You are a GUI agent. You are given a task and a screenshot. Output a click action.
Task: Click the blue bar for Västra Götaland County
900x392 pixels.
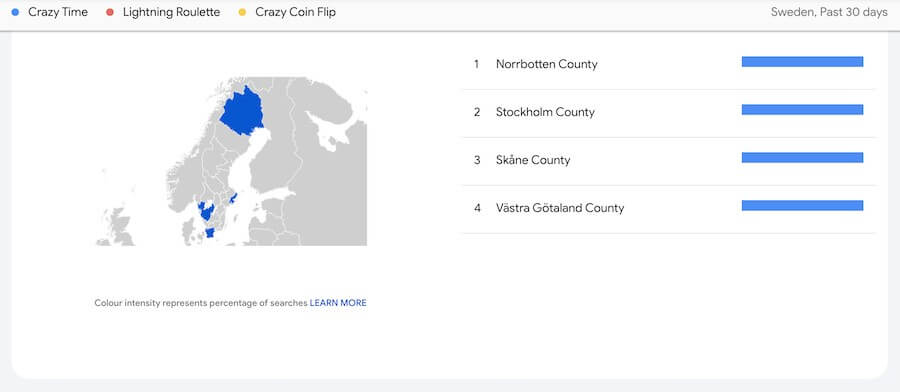point(802,205)
